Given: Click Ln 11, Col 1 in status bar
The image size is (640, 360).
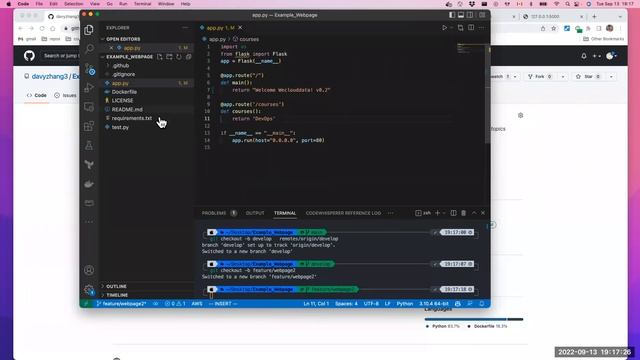Looking at the screenshot, I should [x=316, y=304].
